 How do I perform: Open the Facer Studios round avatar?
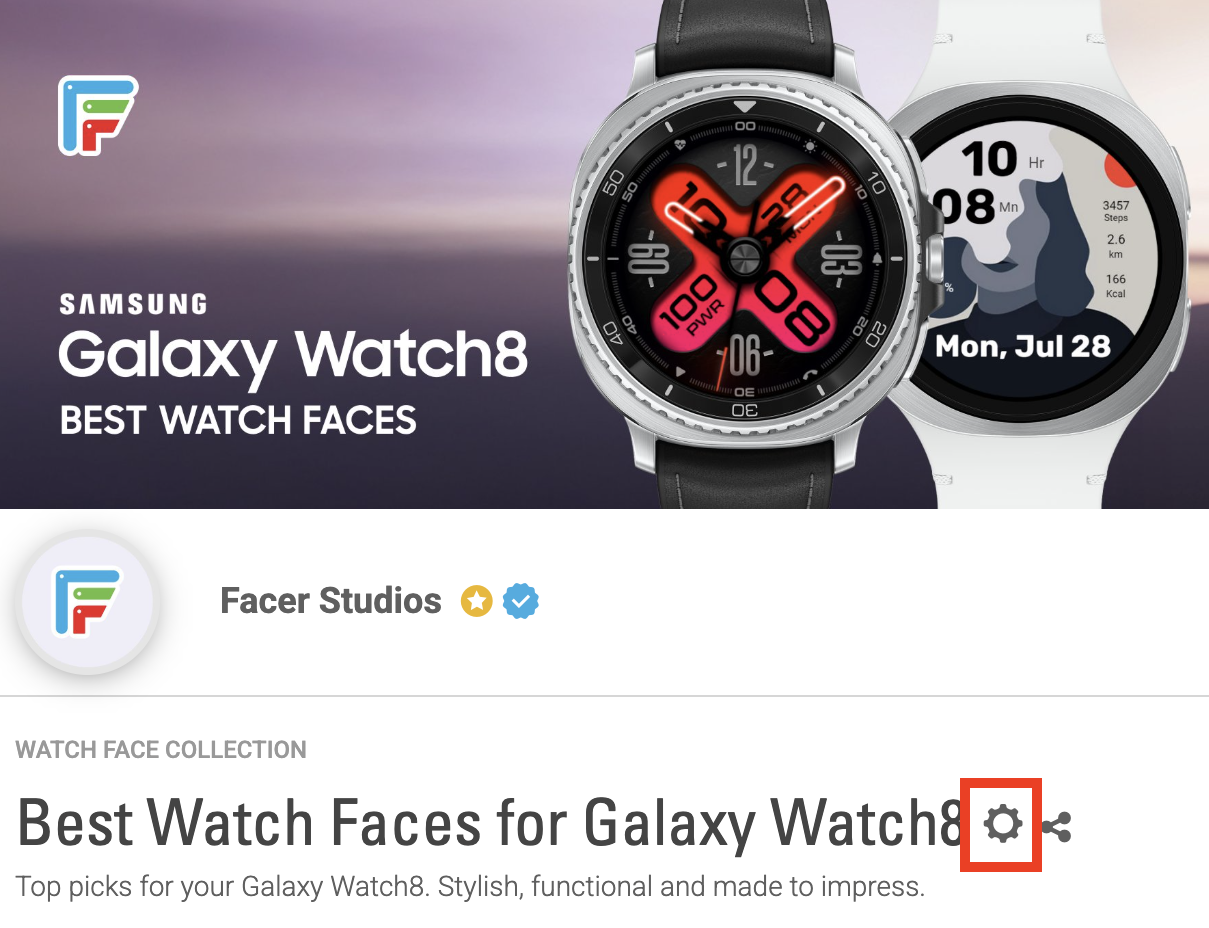87,603
